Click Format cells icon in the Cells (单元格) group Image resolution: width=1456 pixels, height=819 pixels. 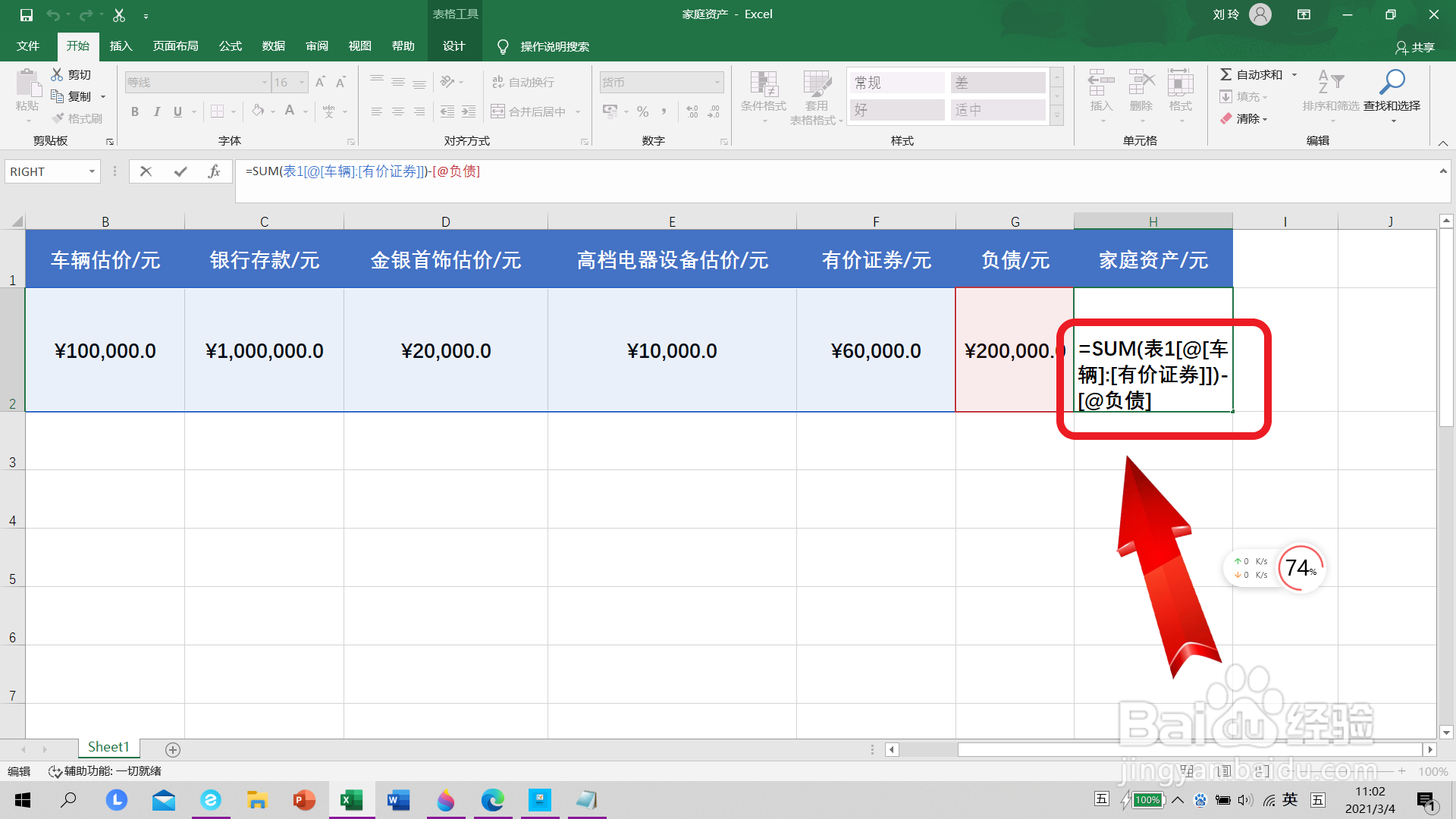click(1181, 83)
